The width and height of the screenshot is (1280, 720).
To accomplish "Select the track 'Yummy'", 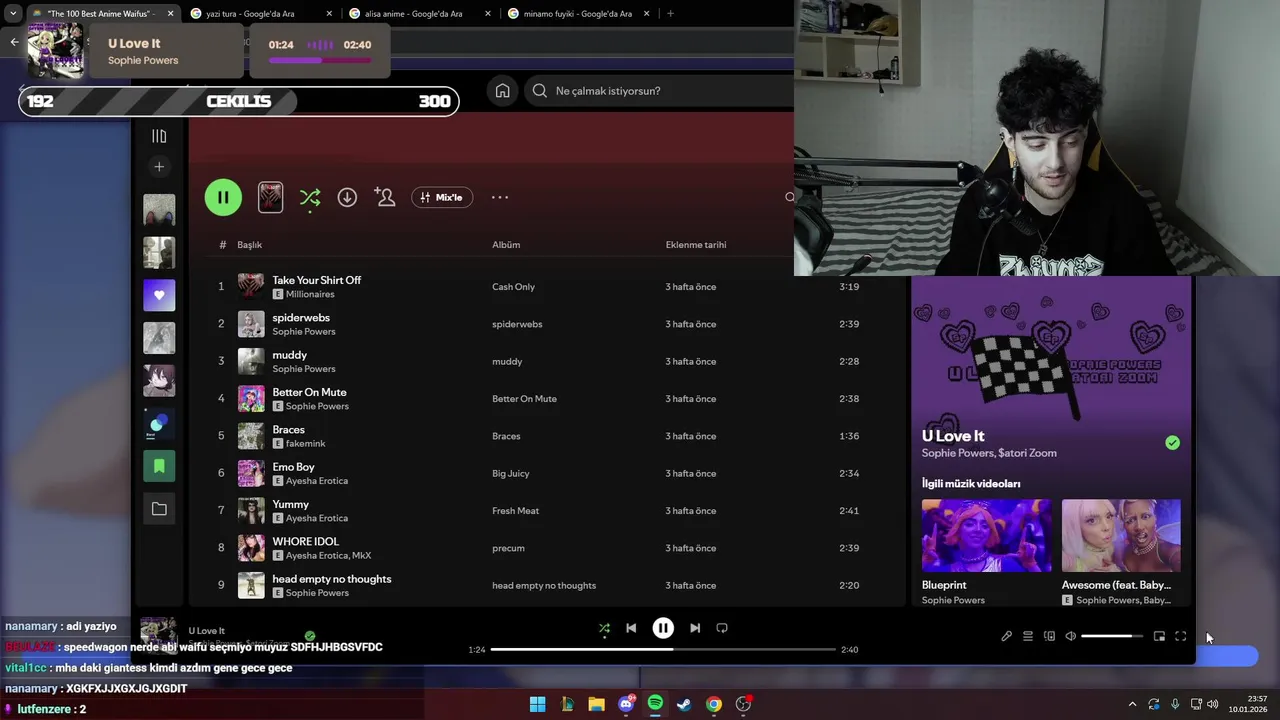I will tap(290, 504).
